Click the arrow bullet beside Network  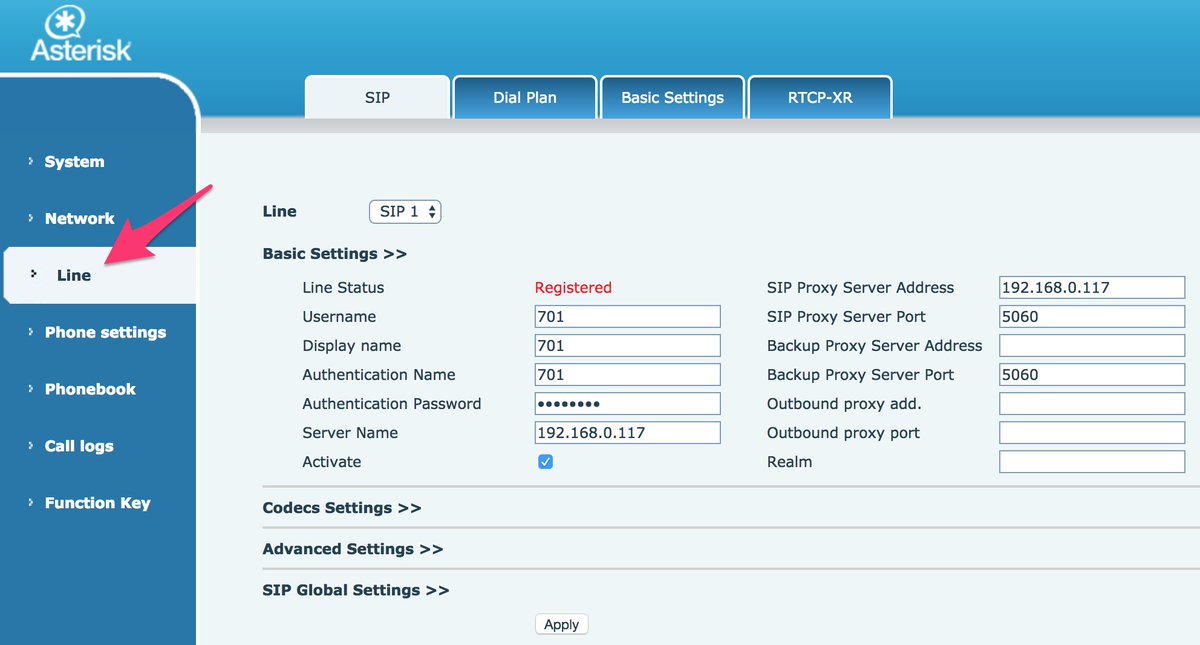tap(31, 218)
